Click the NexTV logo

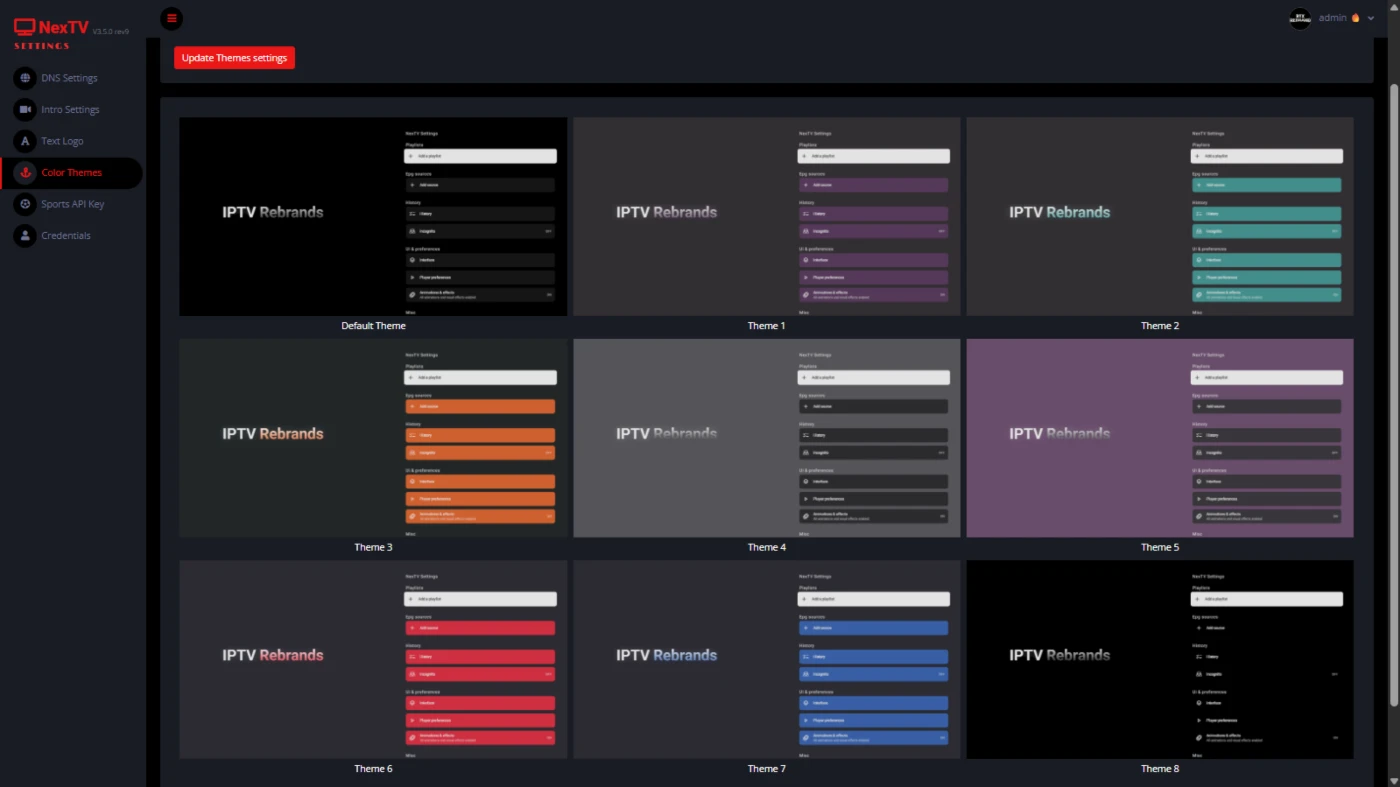(51, 28)
